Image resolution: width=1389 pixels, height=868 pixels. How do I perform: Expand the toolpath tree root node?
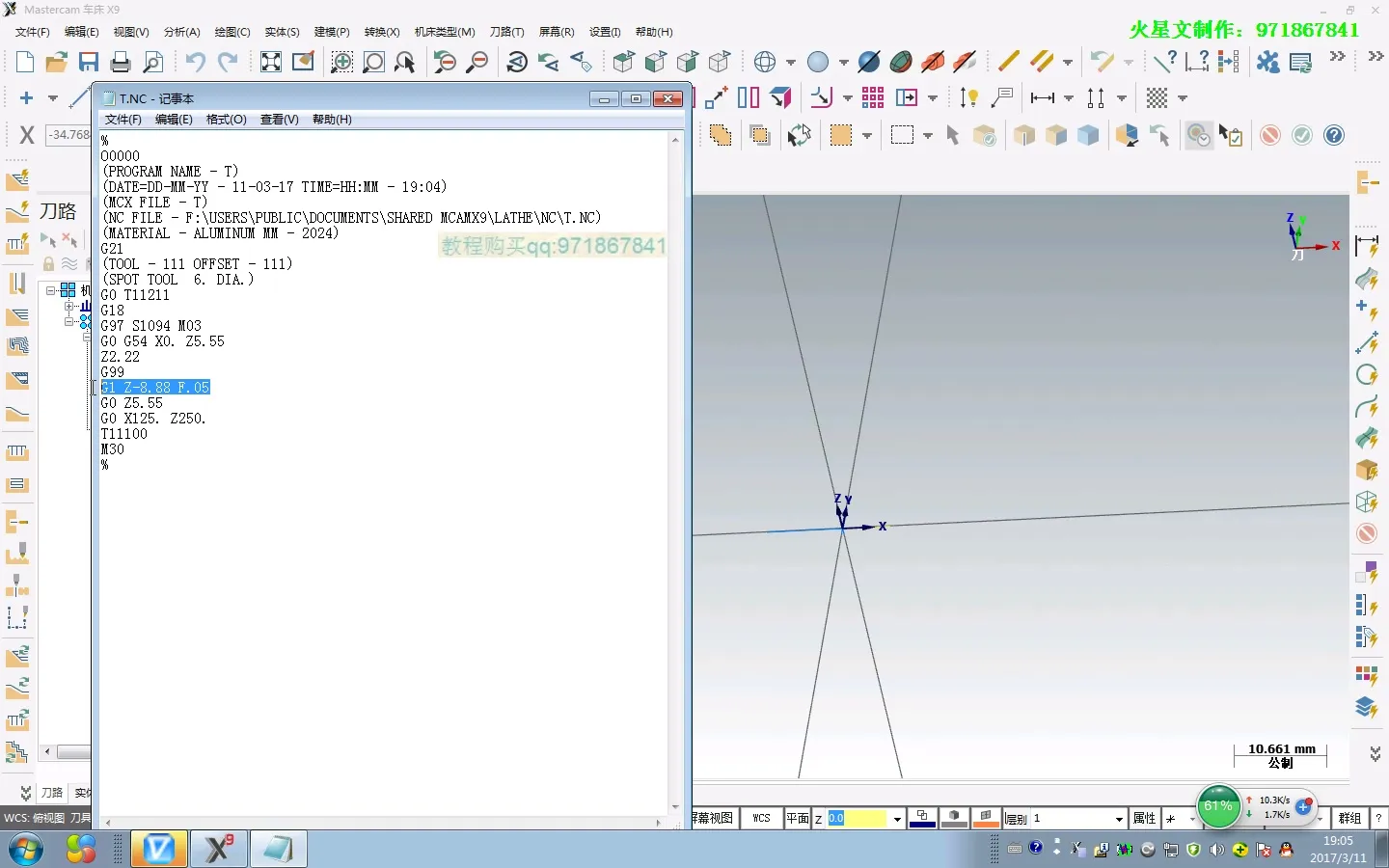51,290
